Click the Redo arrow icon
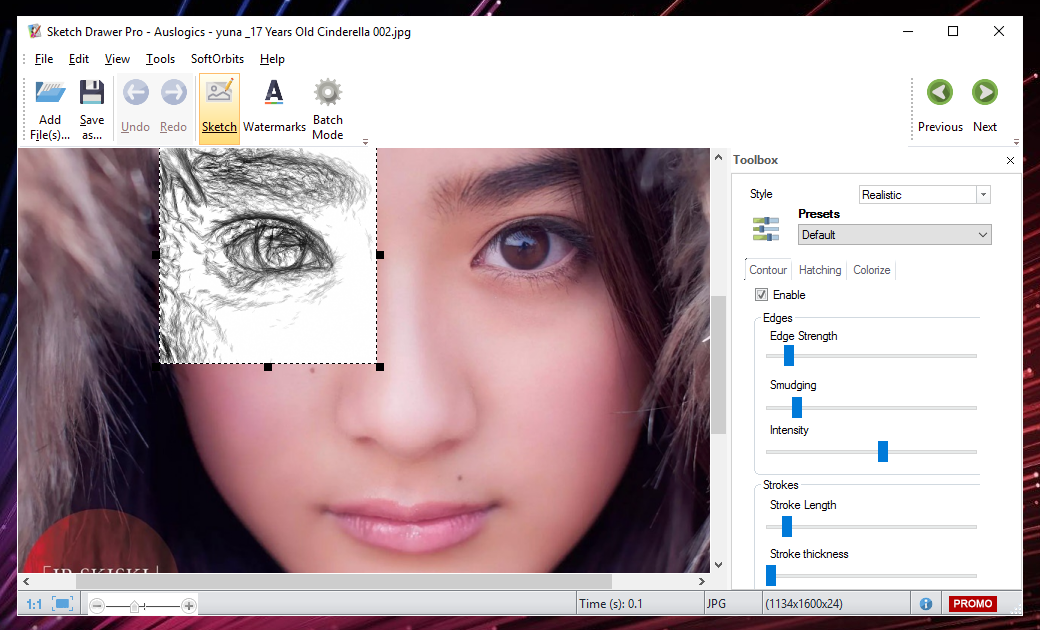This screenshot has height=630, width=1040. [174, 92]
